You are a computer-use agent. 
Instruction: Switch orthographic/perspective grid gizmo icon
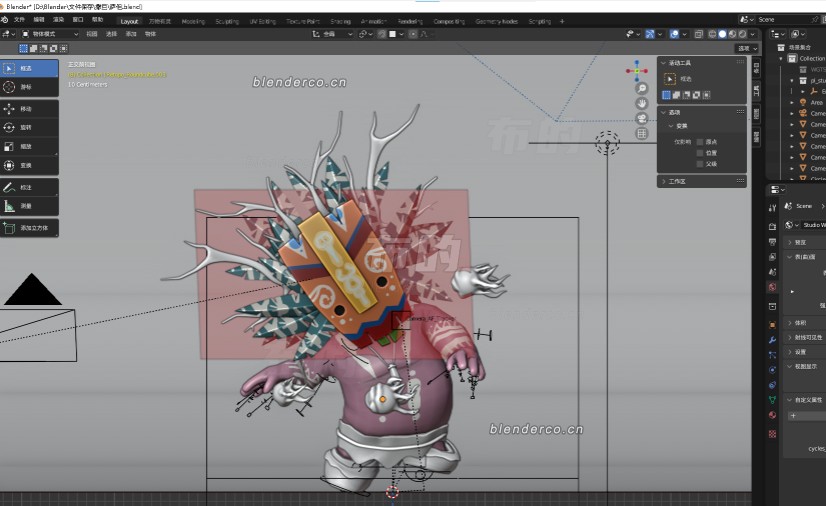click(642, 134)
